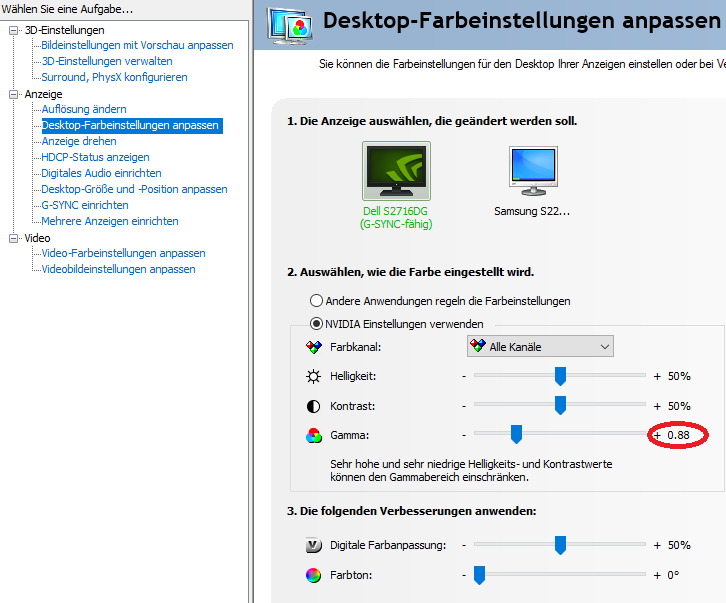Click the Farbton value '0°'

[673, 575]
